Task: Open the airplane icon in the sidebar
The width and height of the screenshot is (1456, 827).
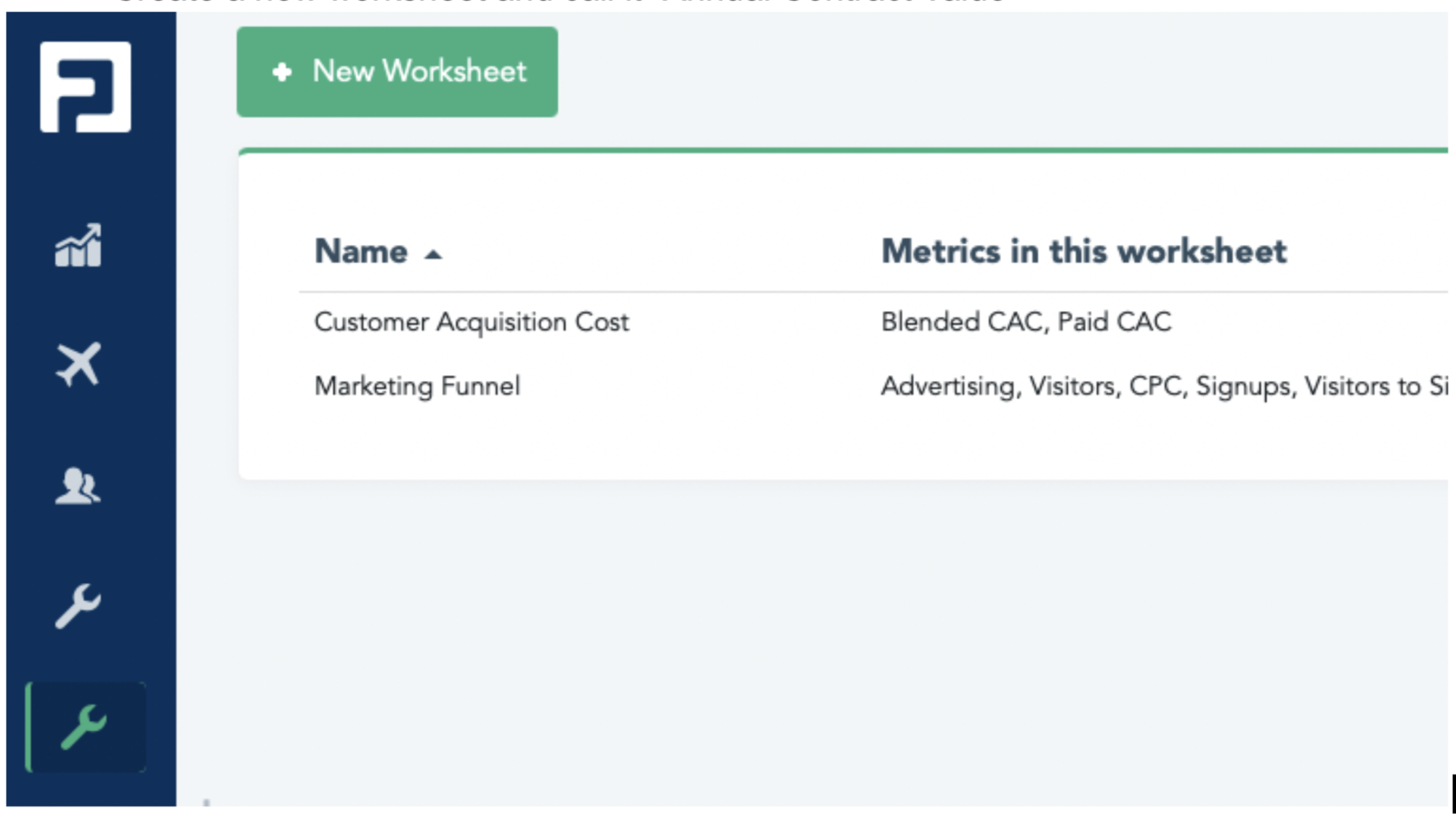Action: coord(78,364)
